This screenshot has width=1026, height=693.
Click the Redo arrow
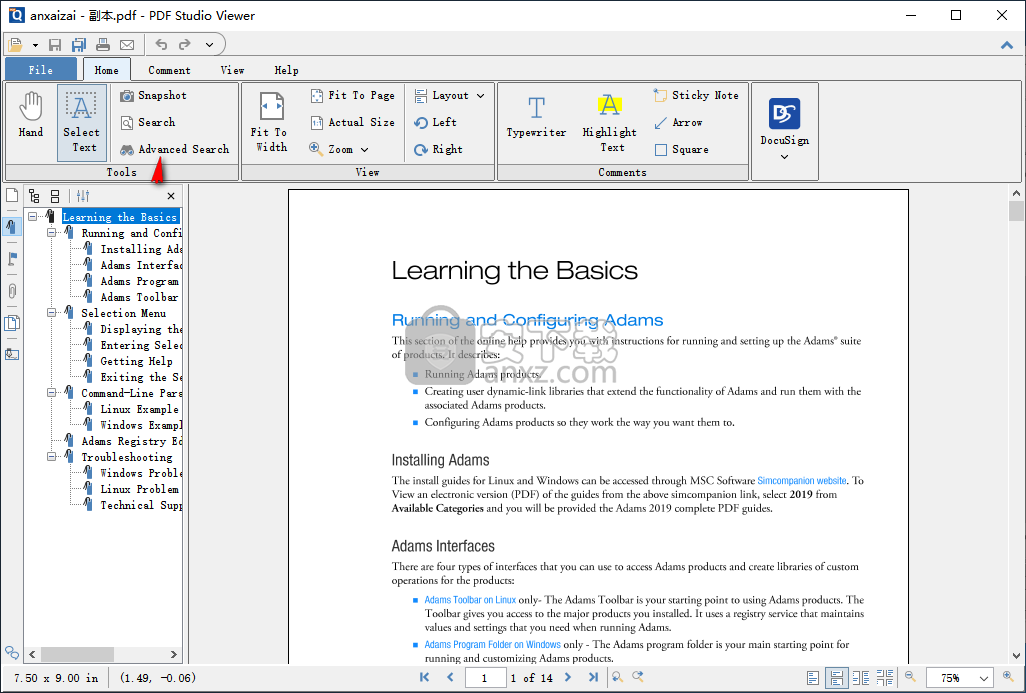[185, 44]
